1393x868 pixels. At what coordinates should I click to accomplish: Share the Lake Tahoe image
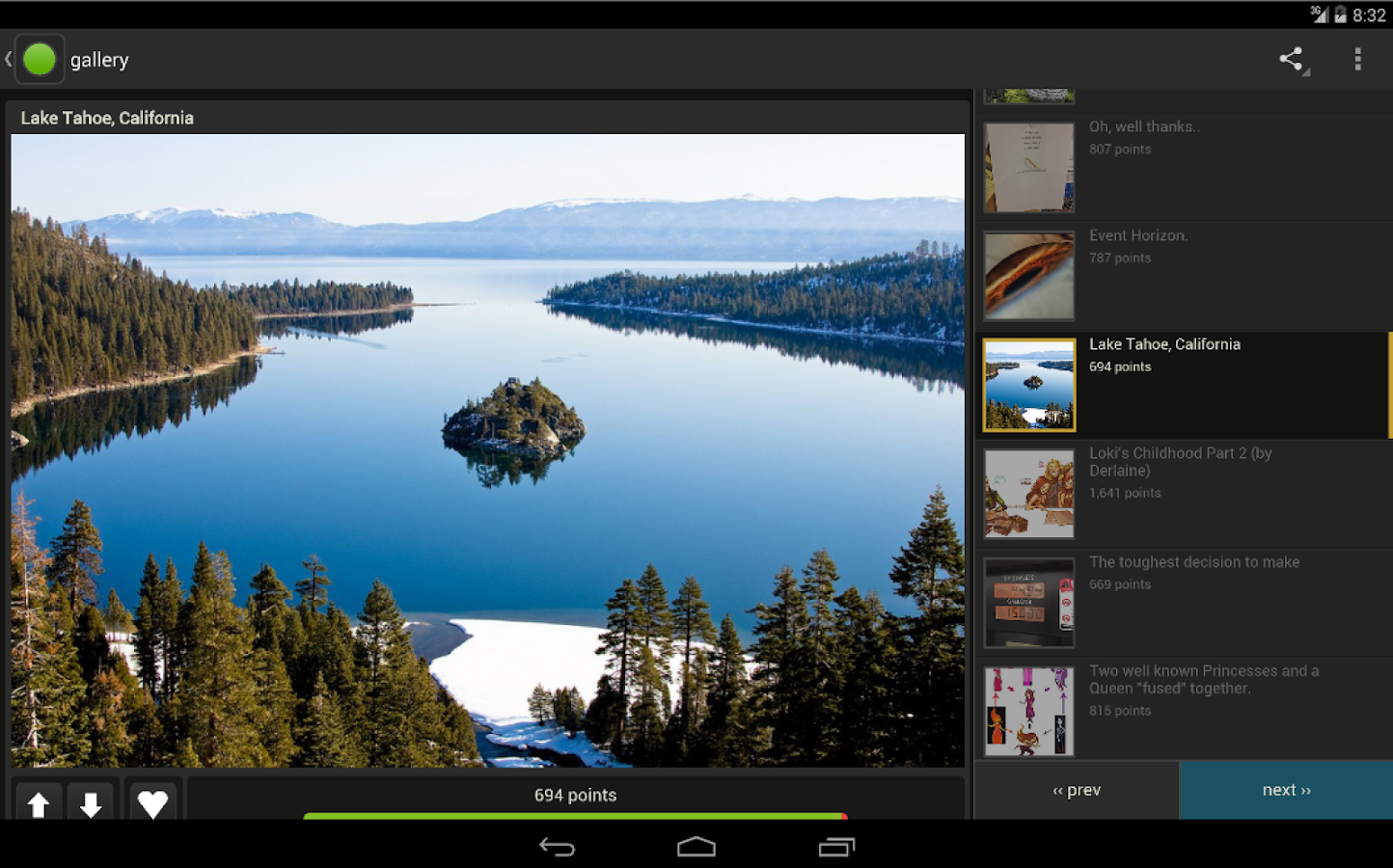(1292, 59)
